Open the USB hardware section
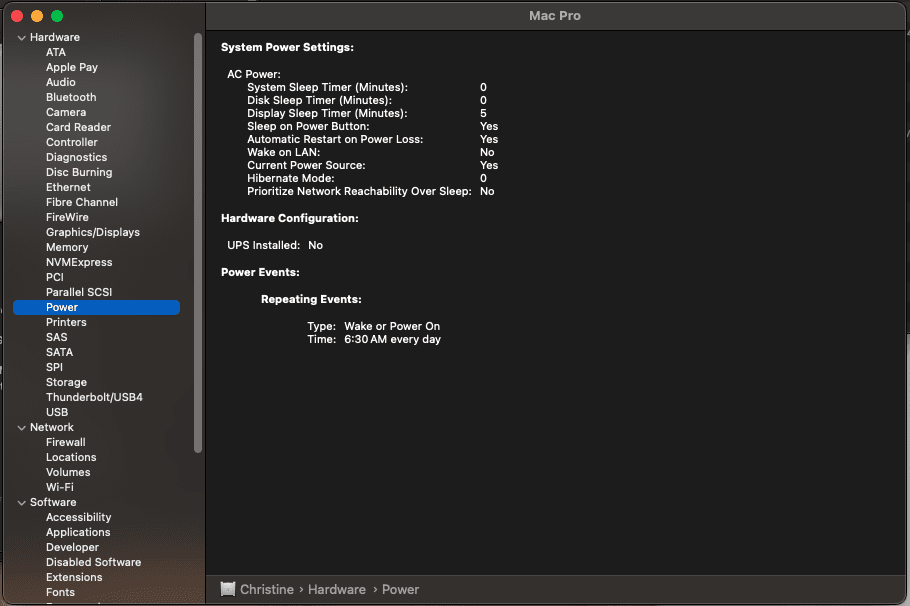The width and height of the screenshot is (910, 606). point(57,412)
